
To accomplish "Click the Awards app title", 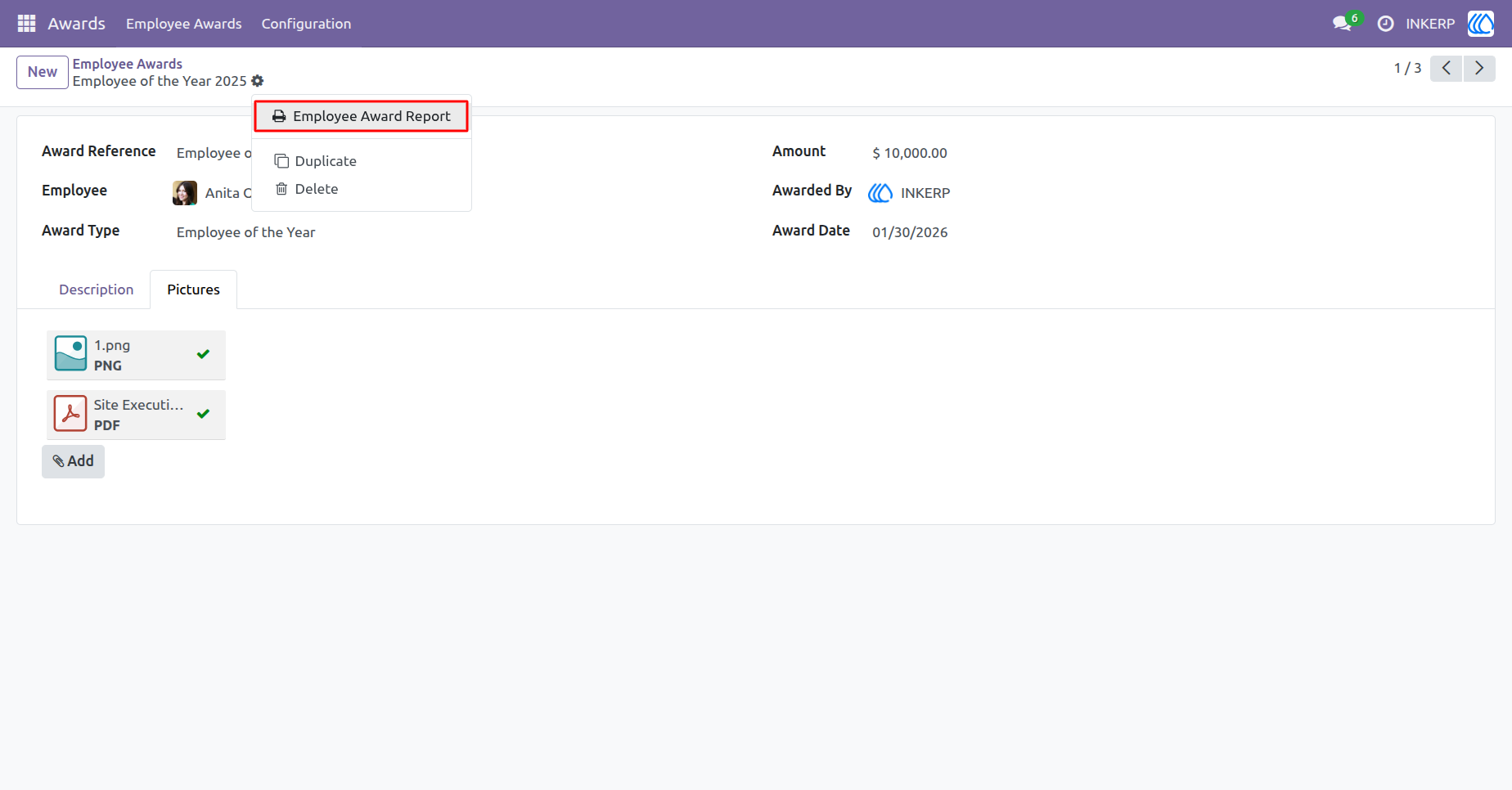I will point(76,24).
